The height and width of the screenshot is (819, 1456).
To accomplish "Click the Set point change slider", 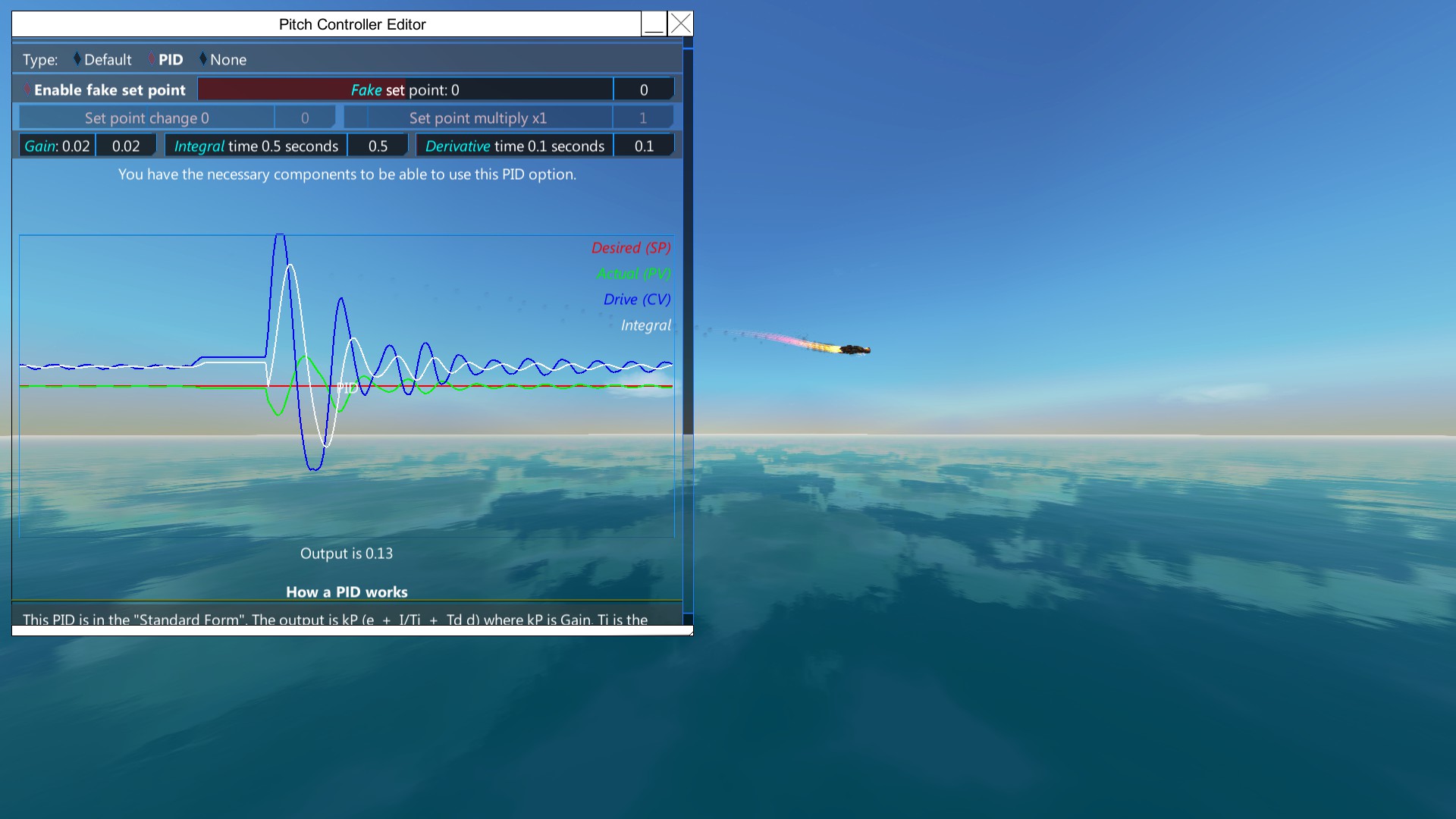I will (146, 118).
